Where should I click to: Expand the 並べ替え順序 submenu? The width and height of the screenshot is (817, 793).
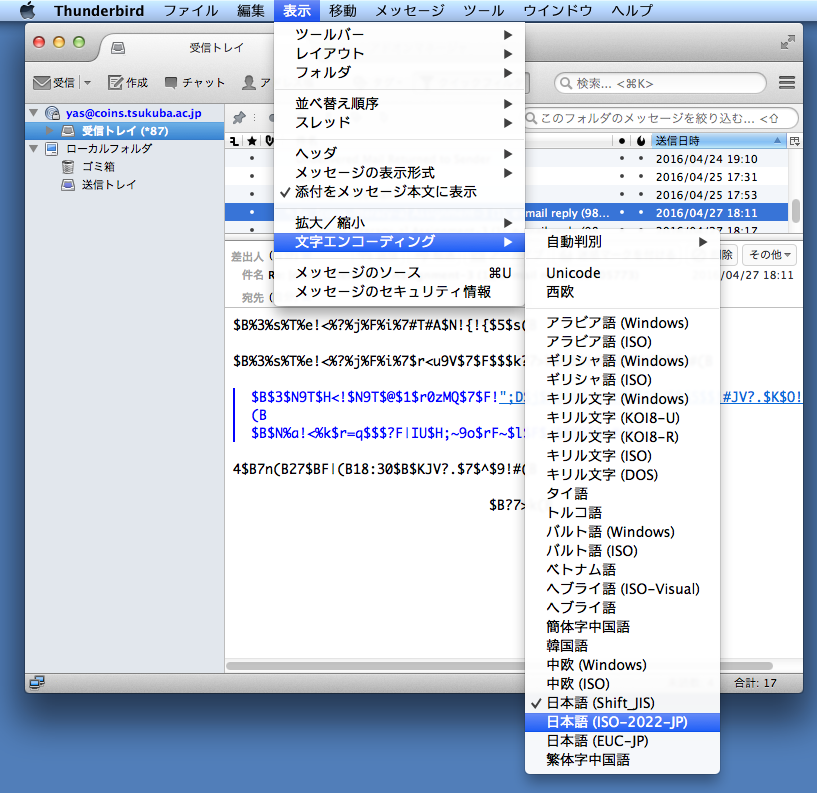point(399,104)
